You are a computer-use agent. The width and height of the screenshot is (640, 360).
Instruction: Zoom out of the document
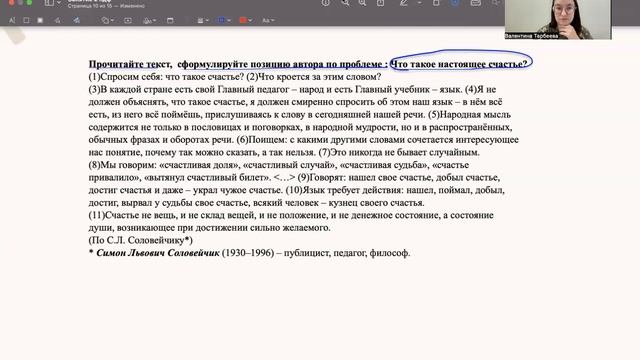[x=345, y=2]
